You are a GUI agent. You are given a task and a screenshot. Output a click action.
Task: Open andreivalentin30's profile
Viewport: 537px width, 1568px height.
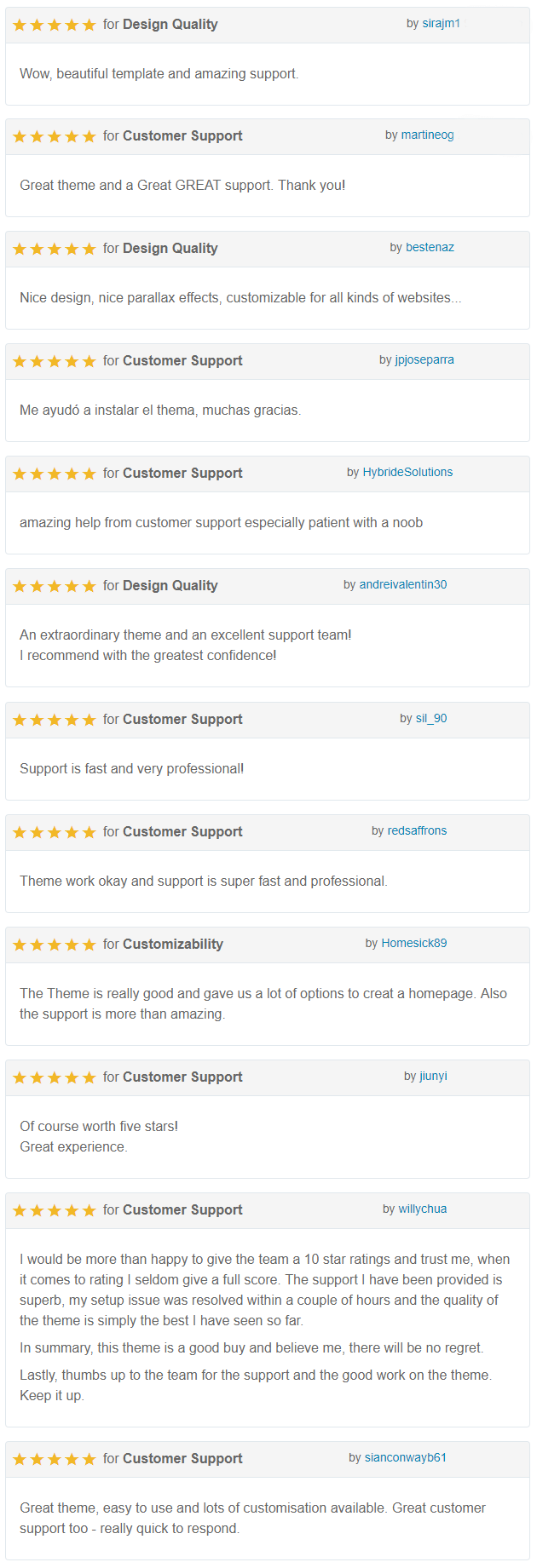tap(402, 584)
